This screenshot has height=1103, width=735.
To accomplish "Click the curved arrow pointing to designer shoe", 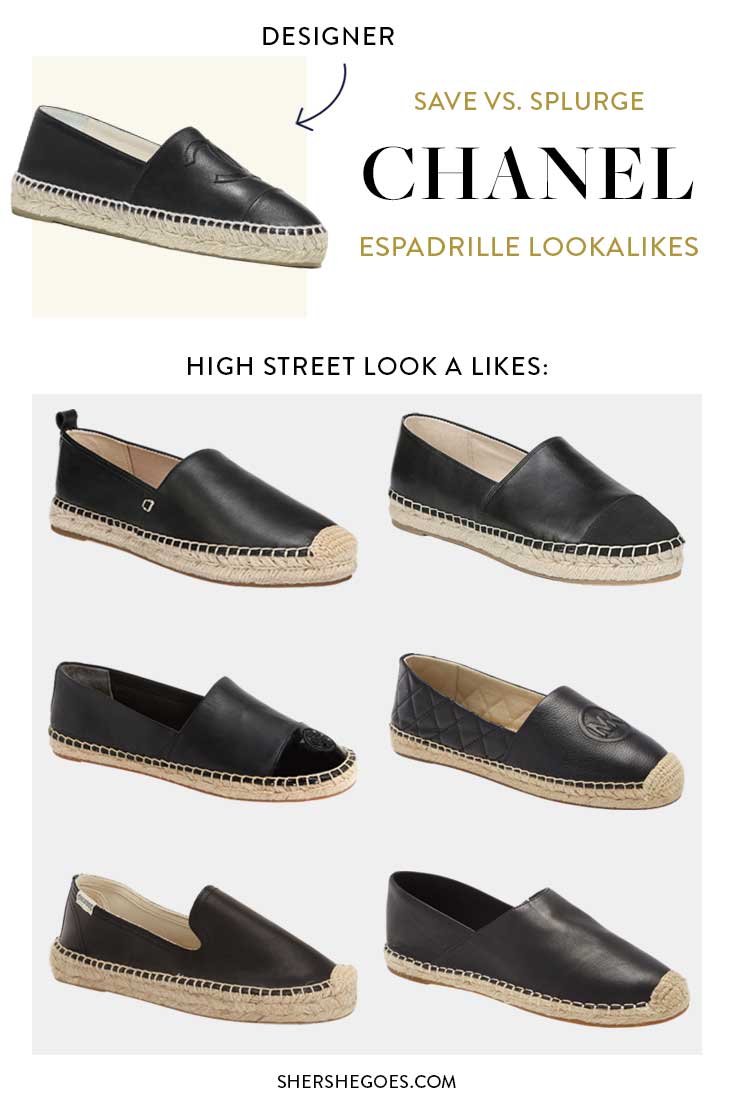I will (322, 96).
